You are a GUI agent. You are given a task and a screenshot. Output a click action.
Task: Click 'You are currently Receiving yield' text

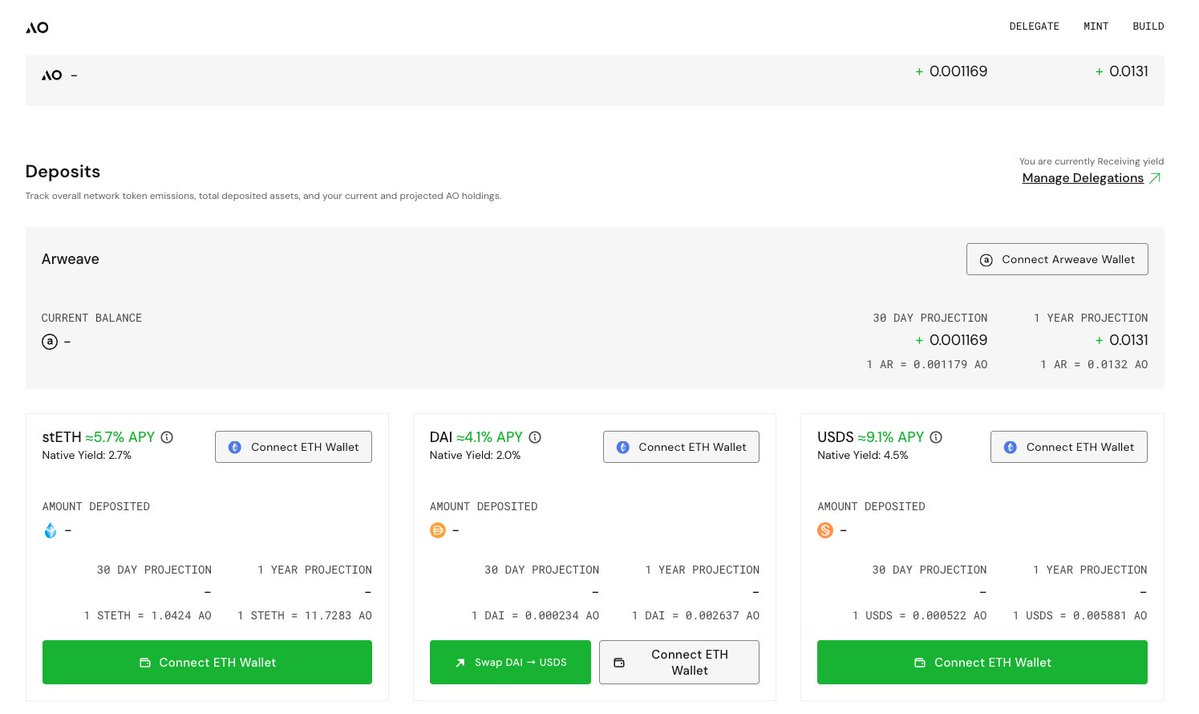coord(1091,161)
